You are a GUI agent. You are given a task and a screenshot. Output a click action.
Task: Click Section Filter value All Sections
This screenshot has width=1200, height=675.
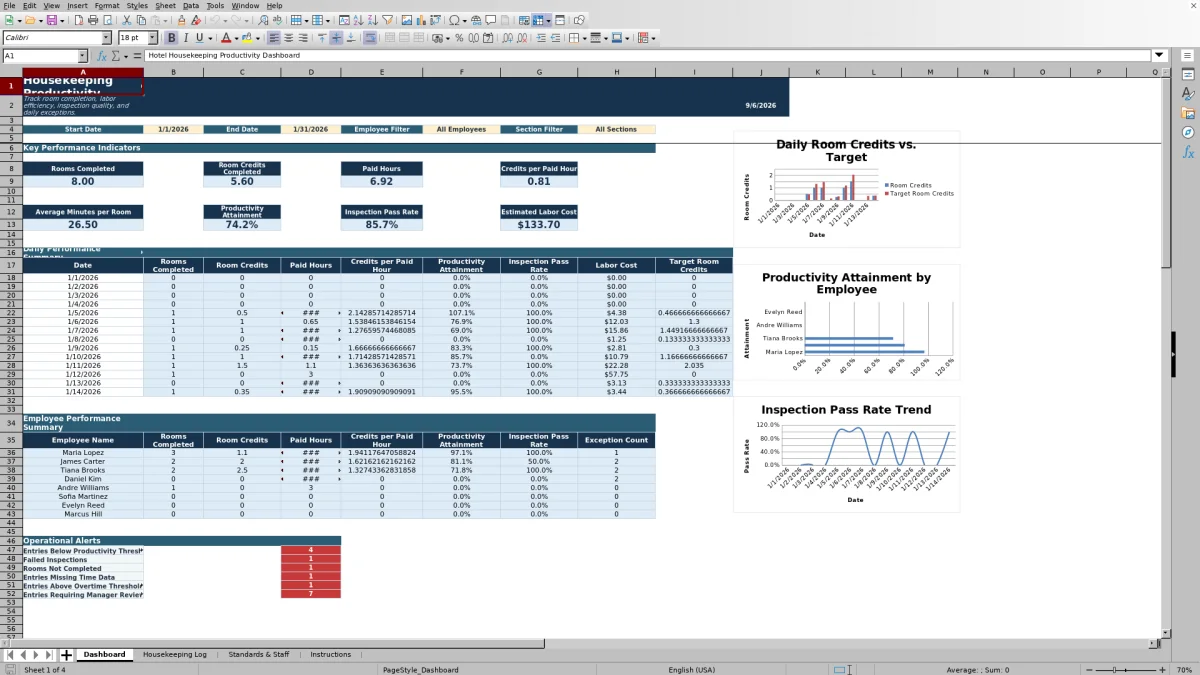pos(616,129)
